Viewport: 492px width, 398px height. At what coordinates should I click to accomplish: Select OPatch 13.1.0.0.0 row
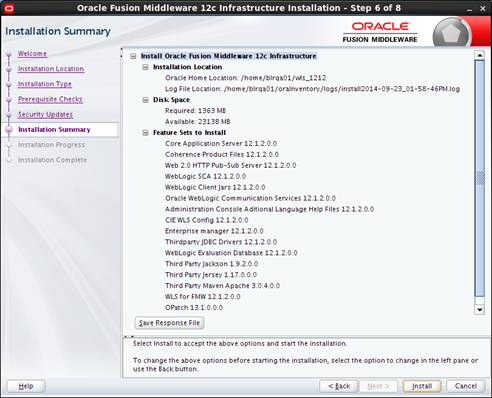194,308
